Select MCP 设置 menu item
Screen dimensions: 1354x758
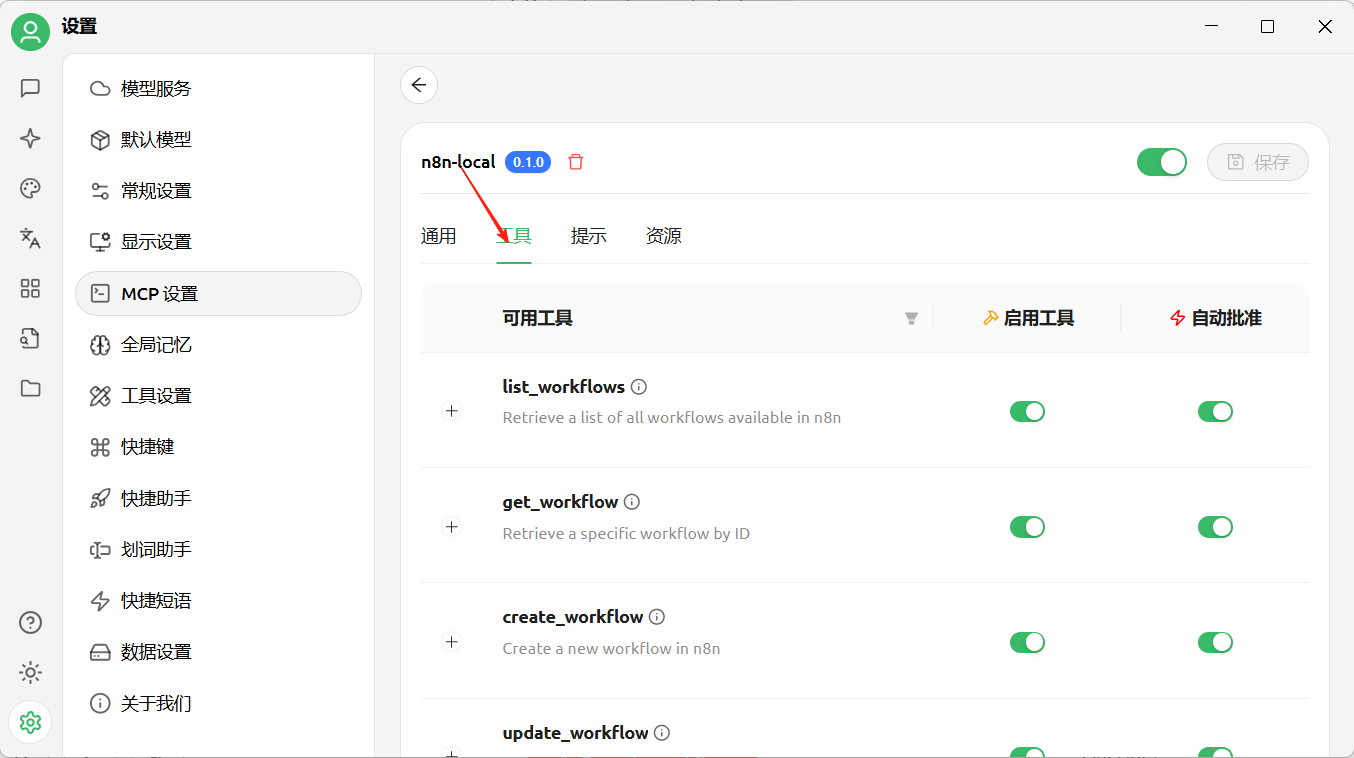point(218,294)
